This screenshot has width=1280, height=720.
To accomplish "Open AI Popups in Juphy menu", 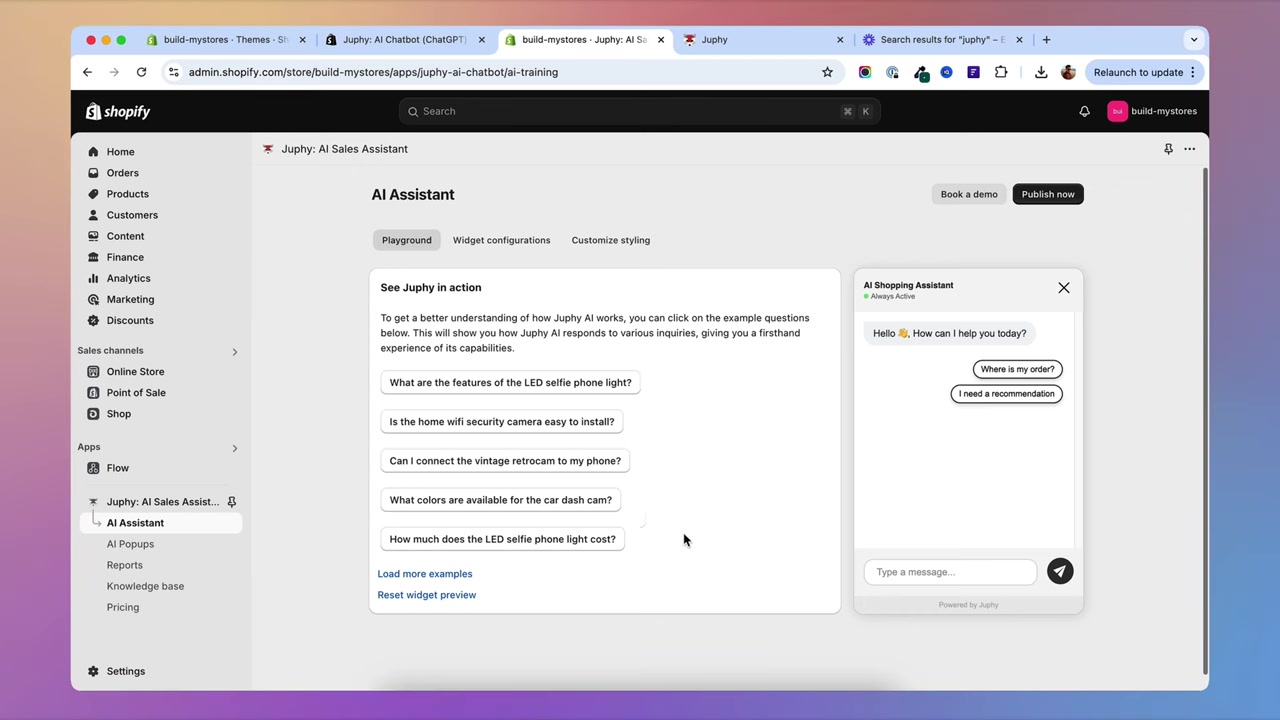I will click(x=130, y=544).
